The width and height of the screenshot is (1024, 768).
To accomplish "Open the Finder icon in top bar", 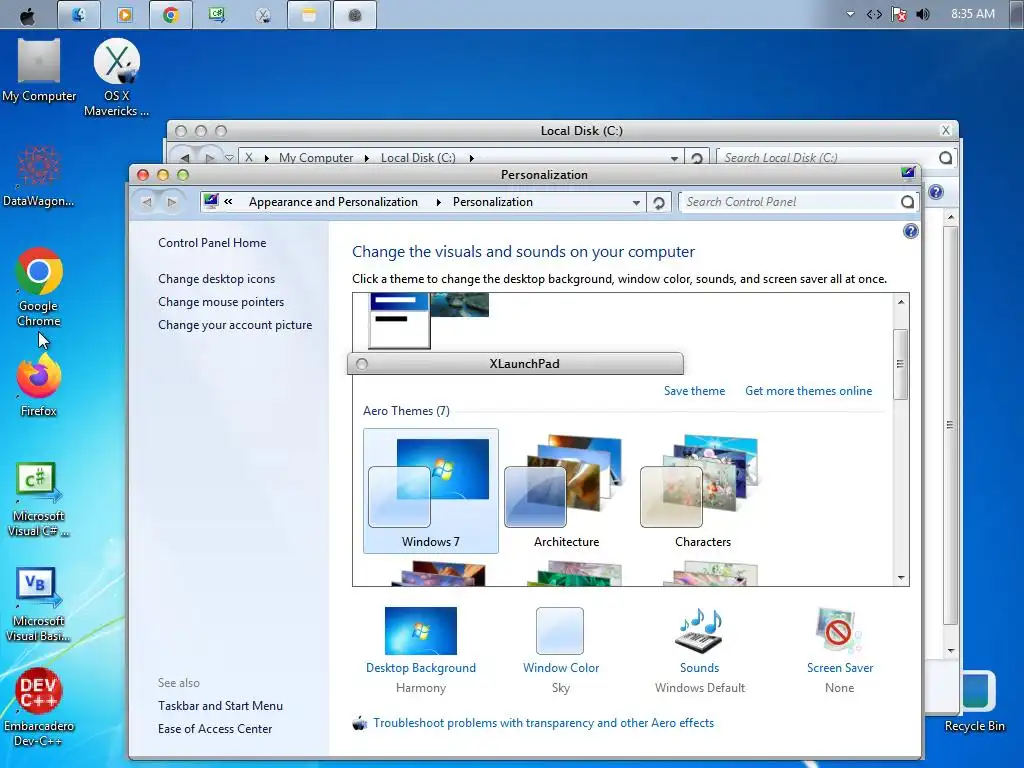I will (78, 14).
